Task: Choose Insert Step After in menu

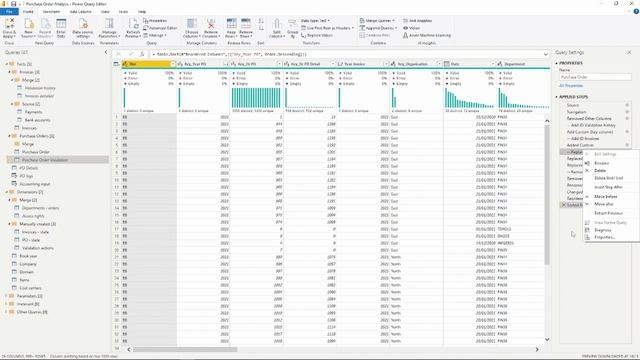Action: [x=608, y=187]
